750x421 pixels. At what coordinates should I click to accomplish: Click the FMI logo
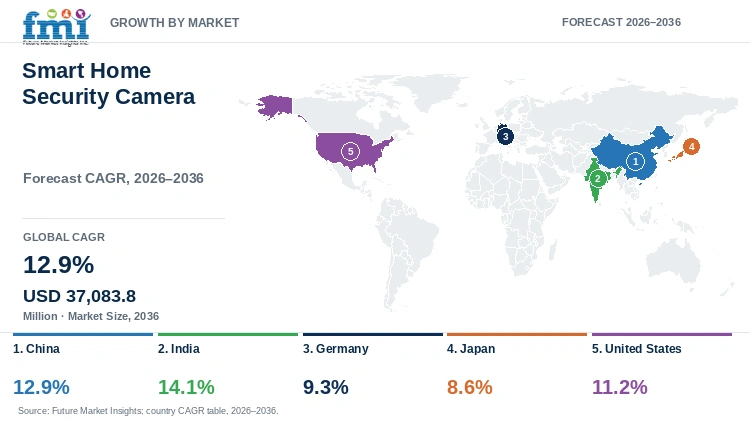(56, 27)
